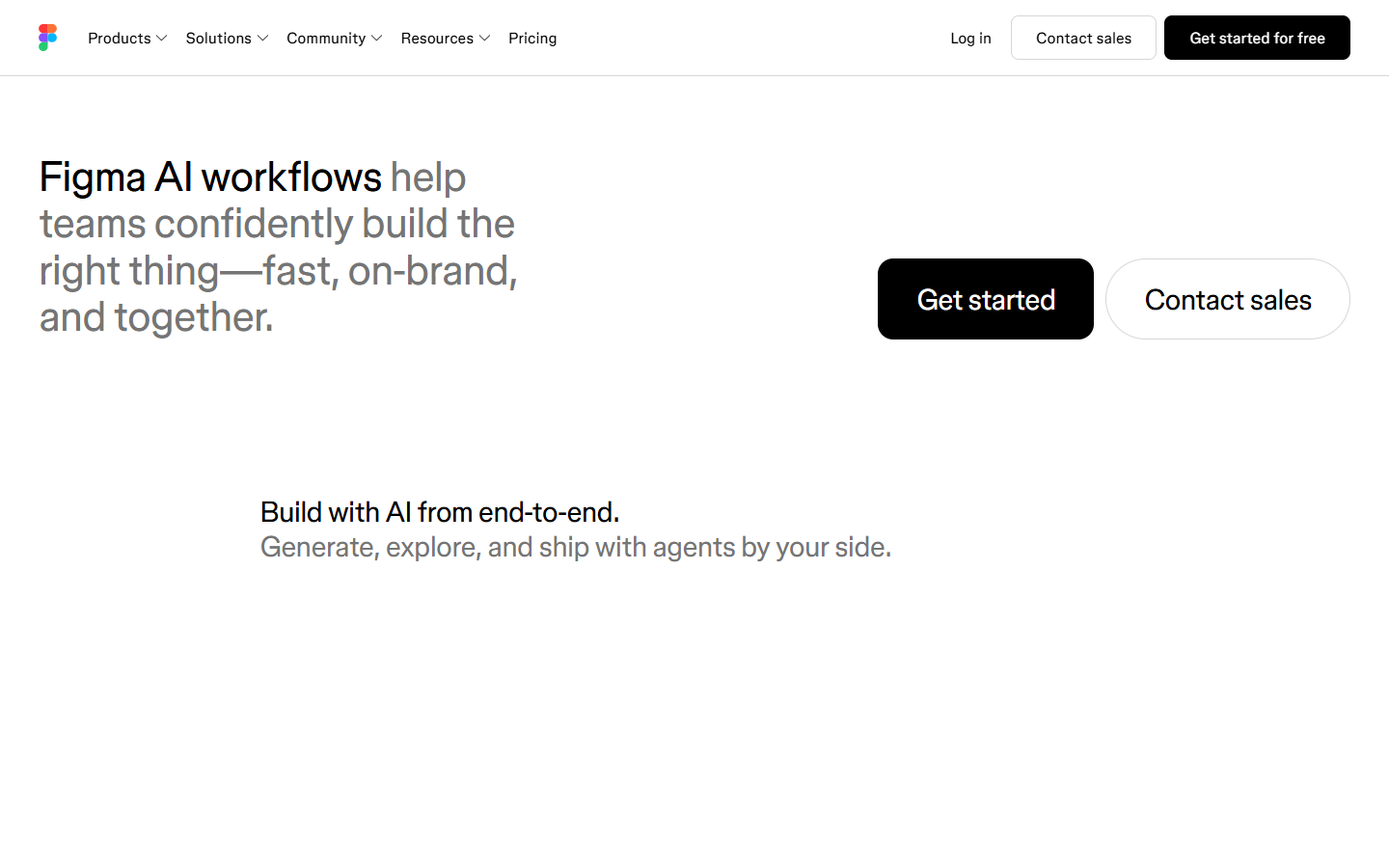Expand the Resources dropdown chevron
The image size is (1389, 868).
(x=485, y=39)
